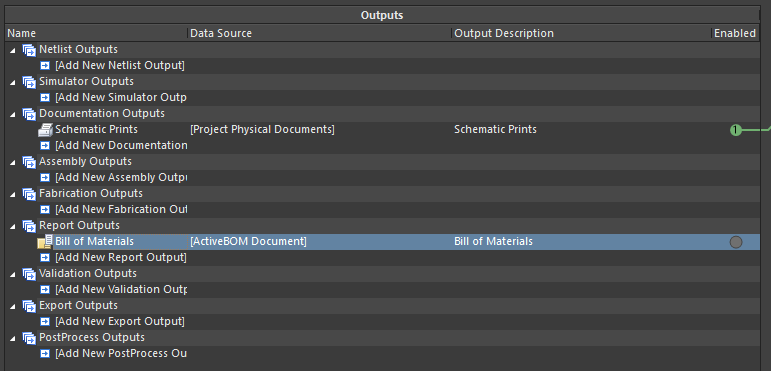
Task: Select the Export Outputs category label
Action: pyautogui.click(x=78, y=306)
